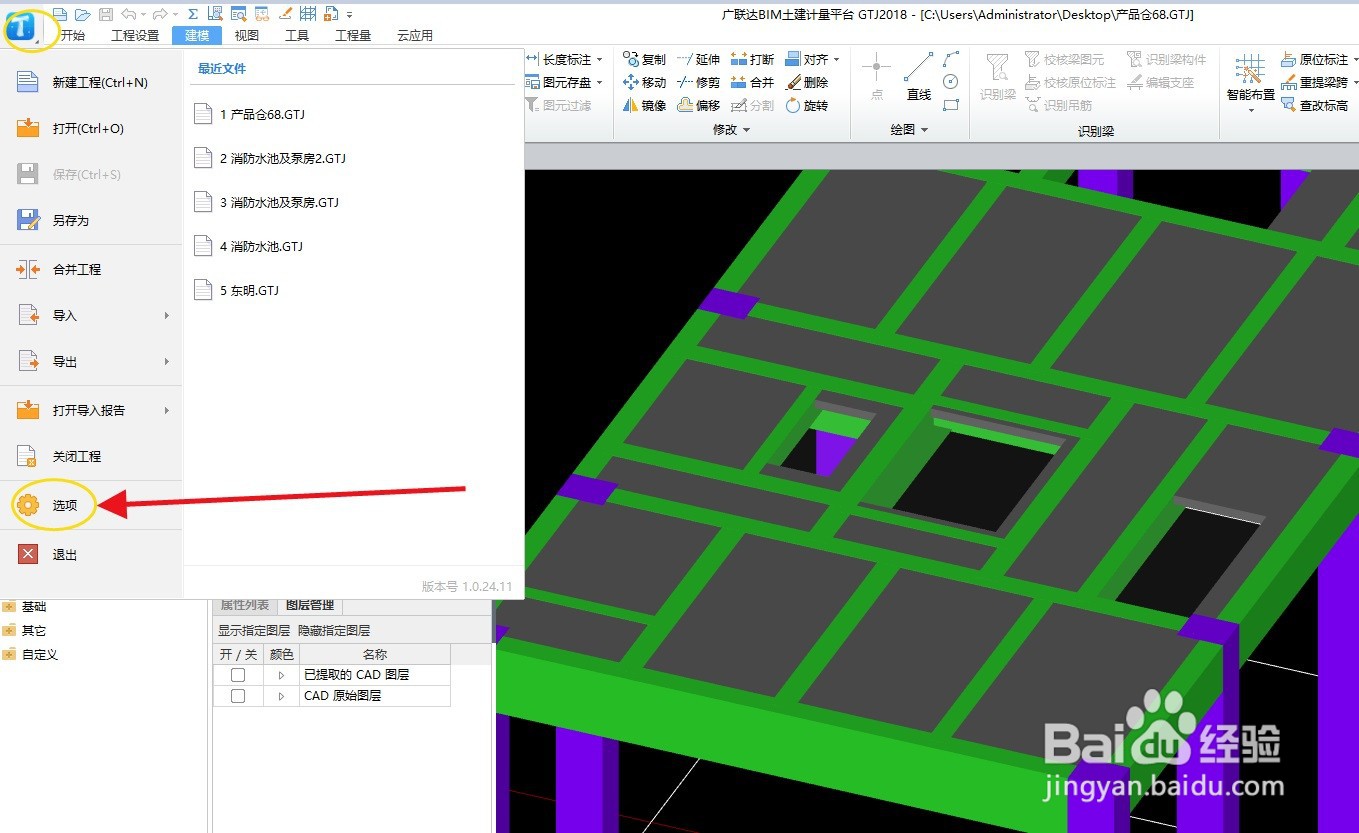Toggle checkbox for 已提取的 CAD 图层
Viewport: 1359px width, 833px height.
click(x=238, y=675)
